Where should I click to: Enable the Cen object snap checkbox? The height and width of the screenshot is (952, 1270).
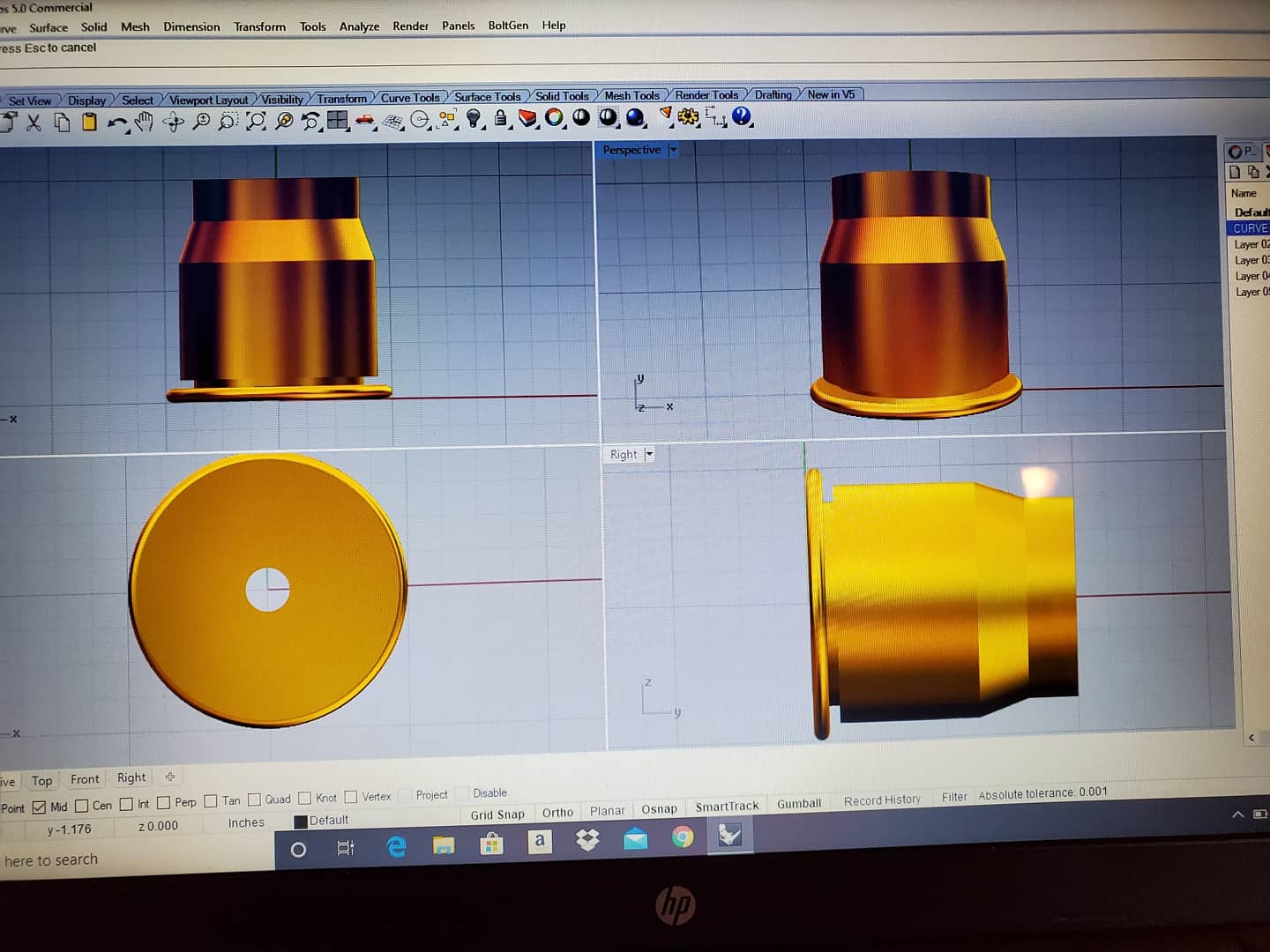(x=82, y=806)
